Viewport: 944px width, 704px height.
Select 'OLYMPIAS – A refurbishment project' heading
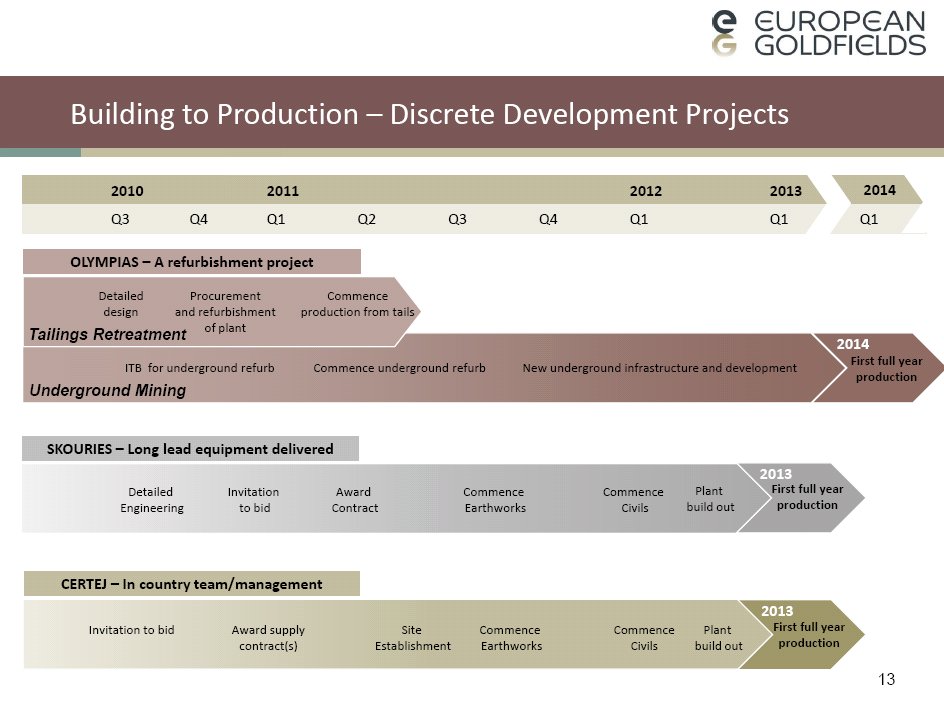(191, 262)
